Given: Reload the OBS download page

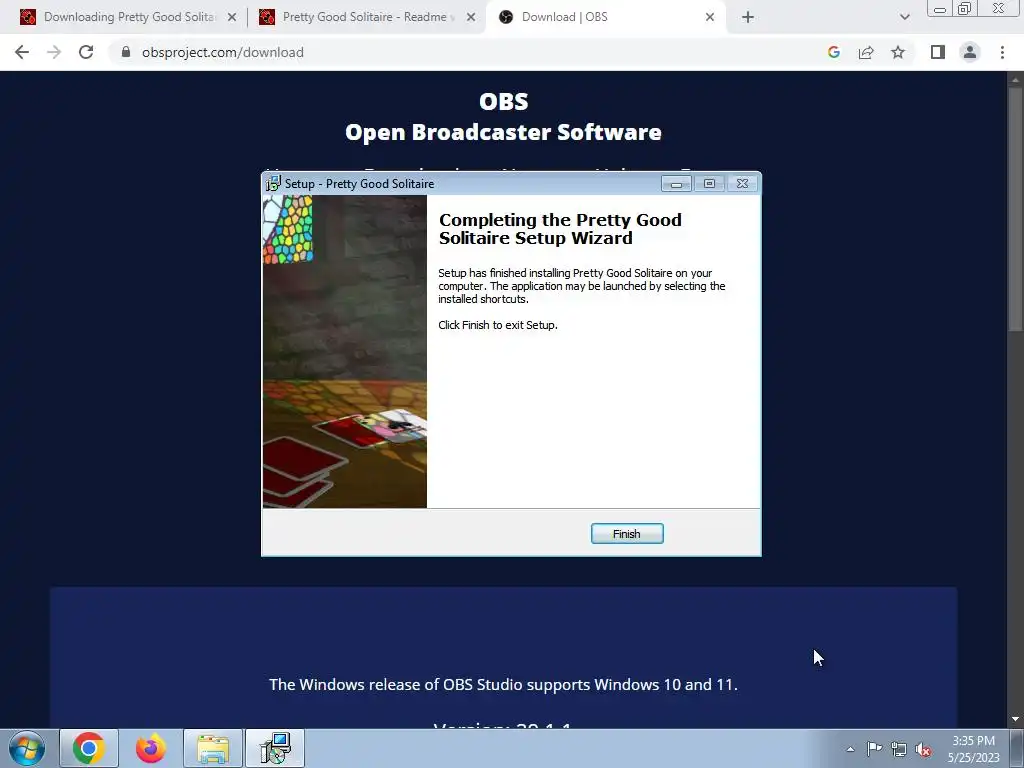Looking at the screenshot, I should pyautogui.click(x=86, y=52).
